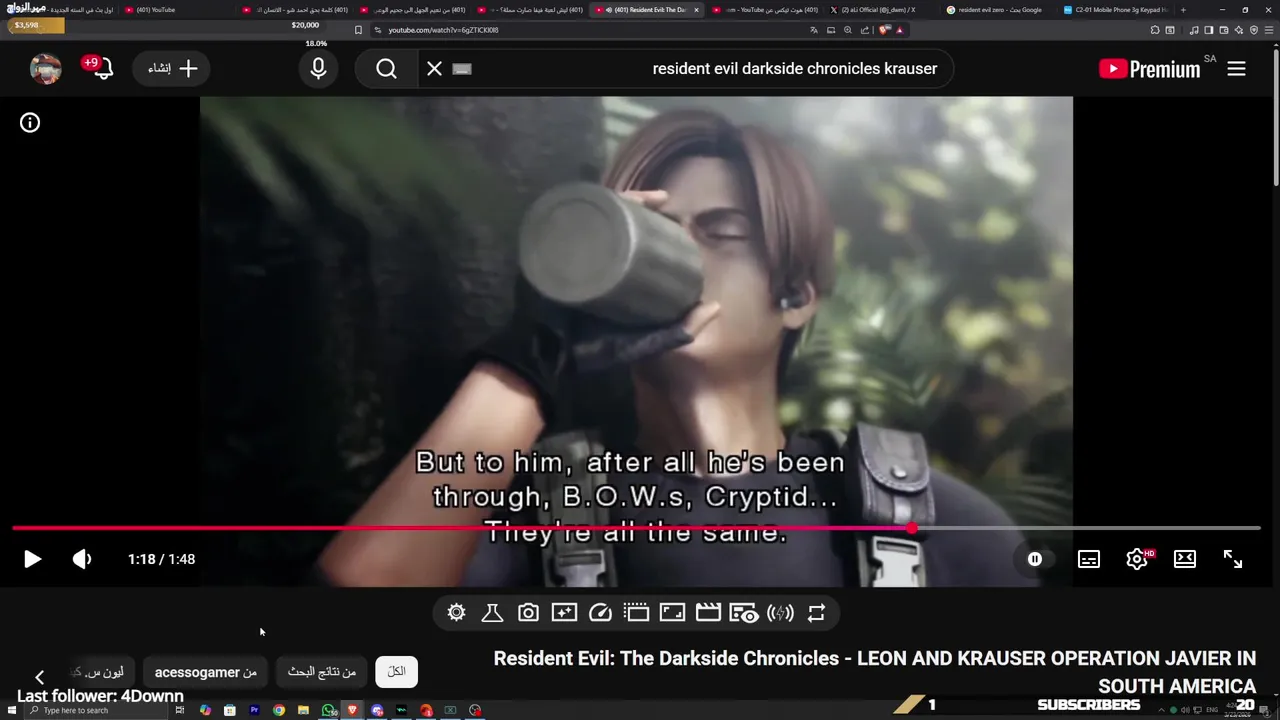This screenshot has width=1280, height=720.
Task: Toggle cinema mode clapperboard icon
Action: [708, 613]
